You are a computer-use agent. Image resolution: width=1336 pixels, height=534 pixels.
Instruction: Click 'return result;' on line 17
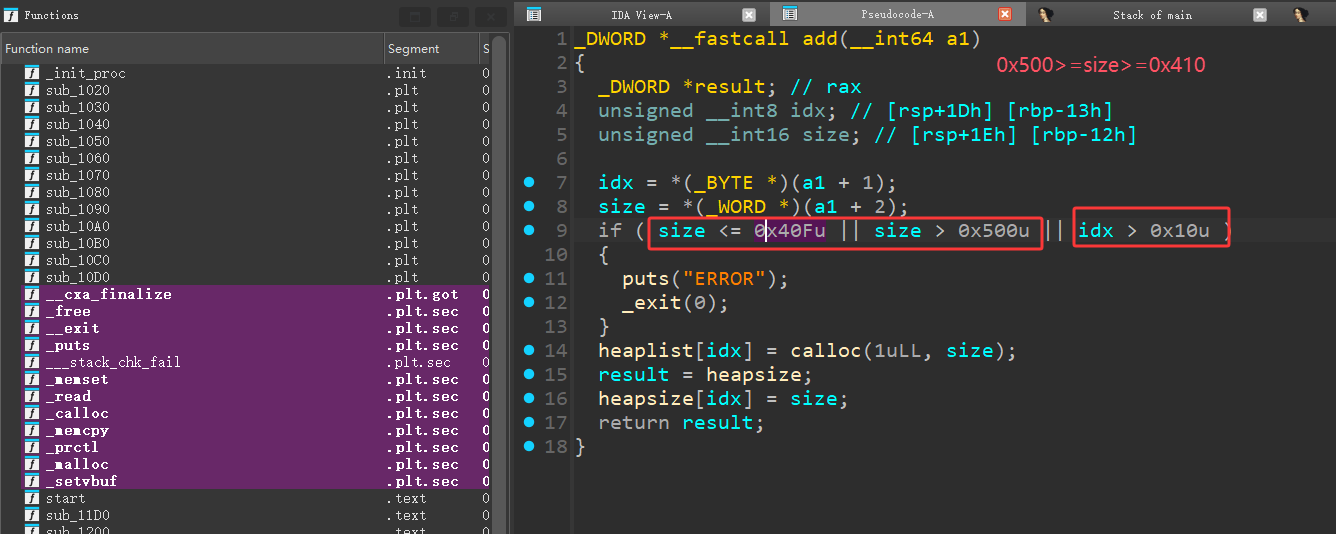point(681,423)
